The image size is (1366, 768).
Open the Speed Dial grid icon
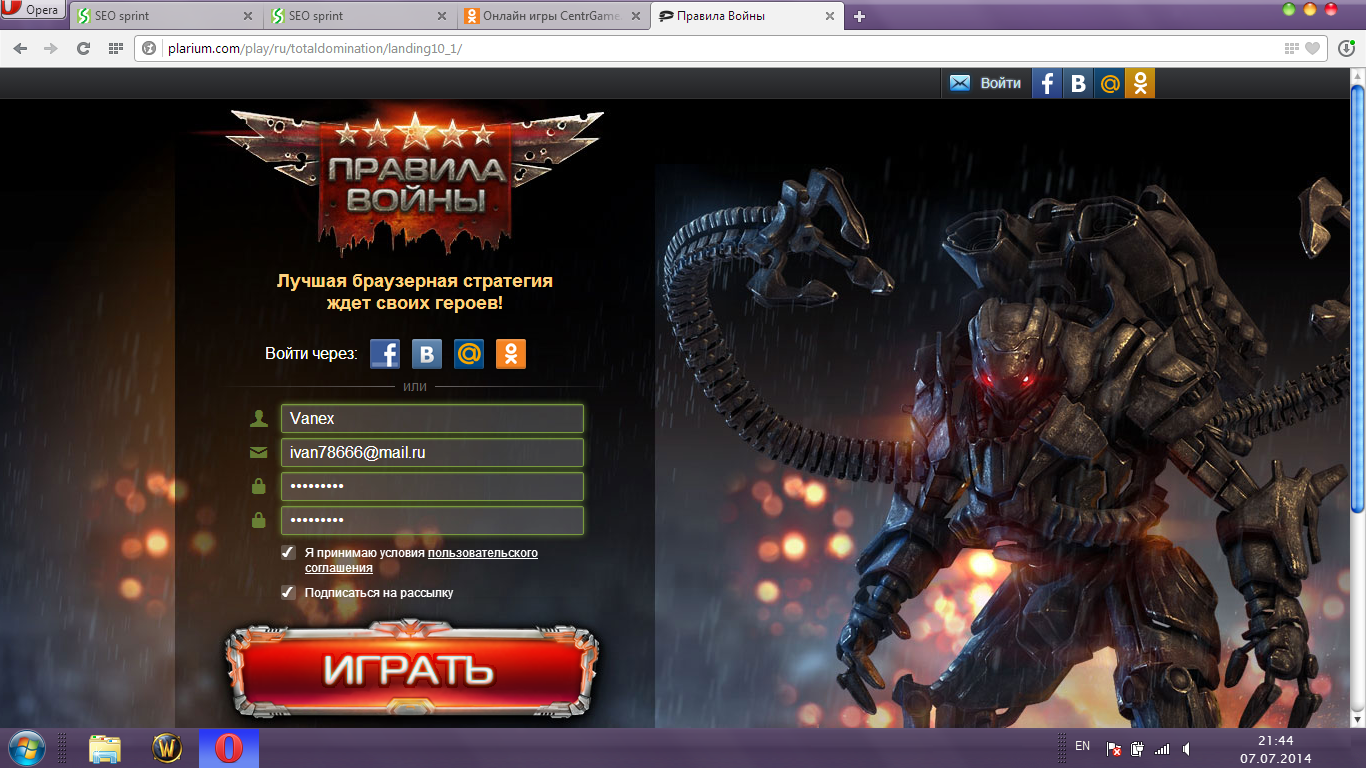[115, 48]
